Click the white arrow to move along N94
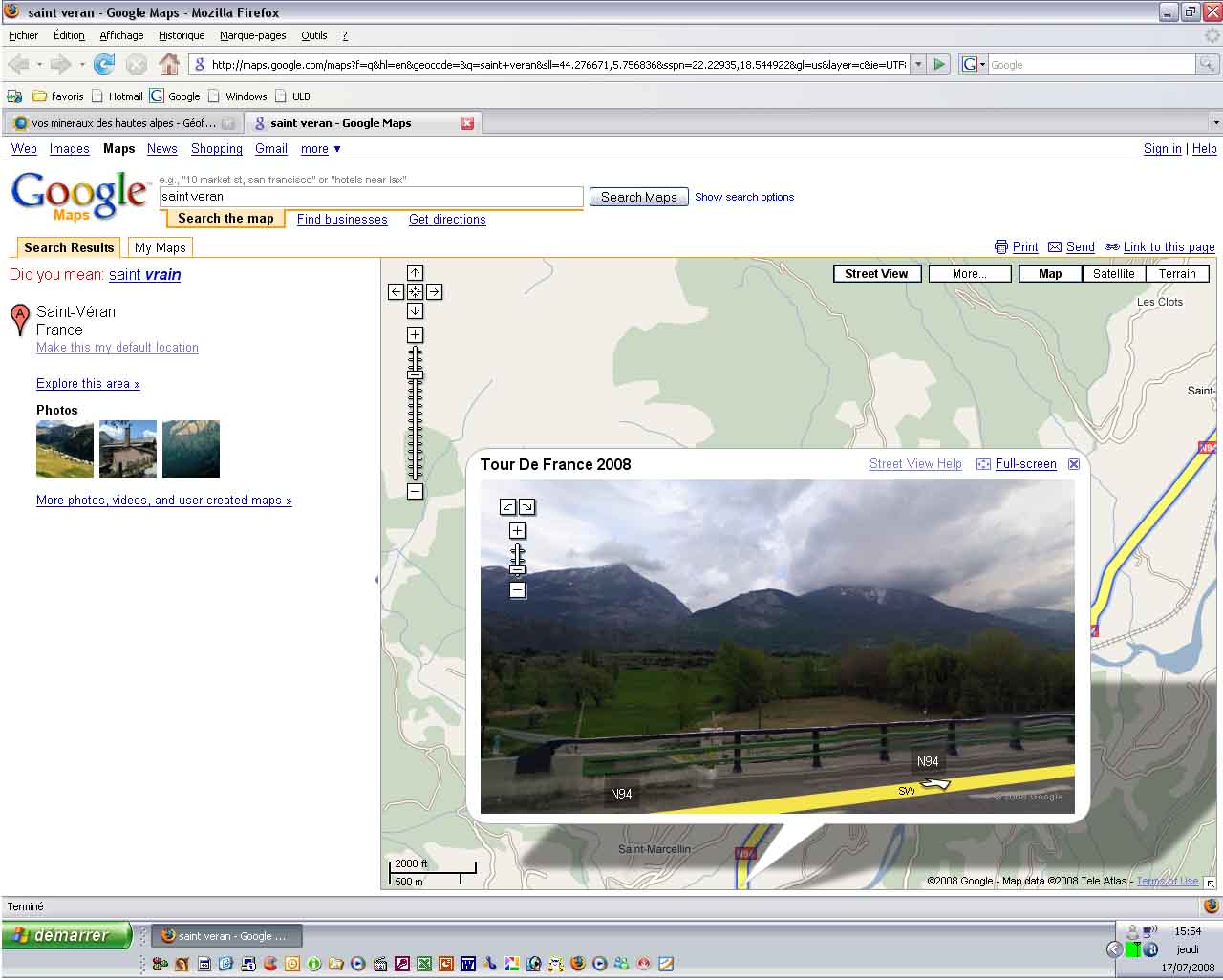The image size is (1223, 980). [x=935, y=784]
